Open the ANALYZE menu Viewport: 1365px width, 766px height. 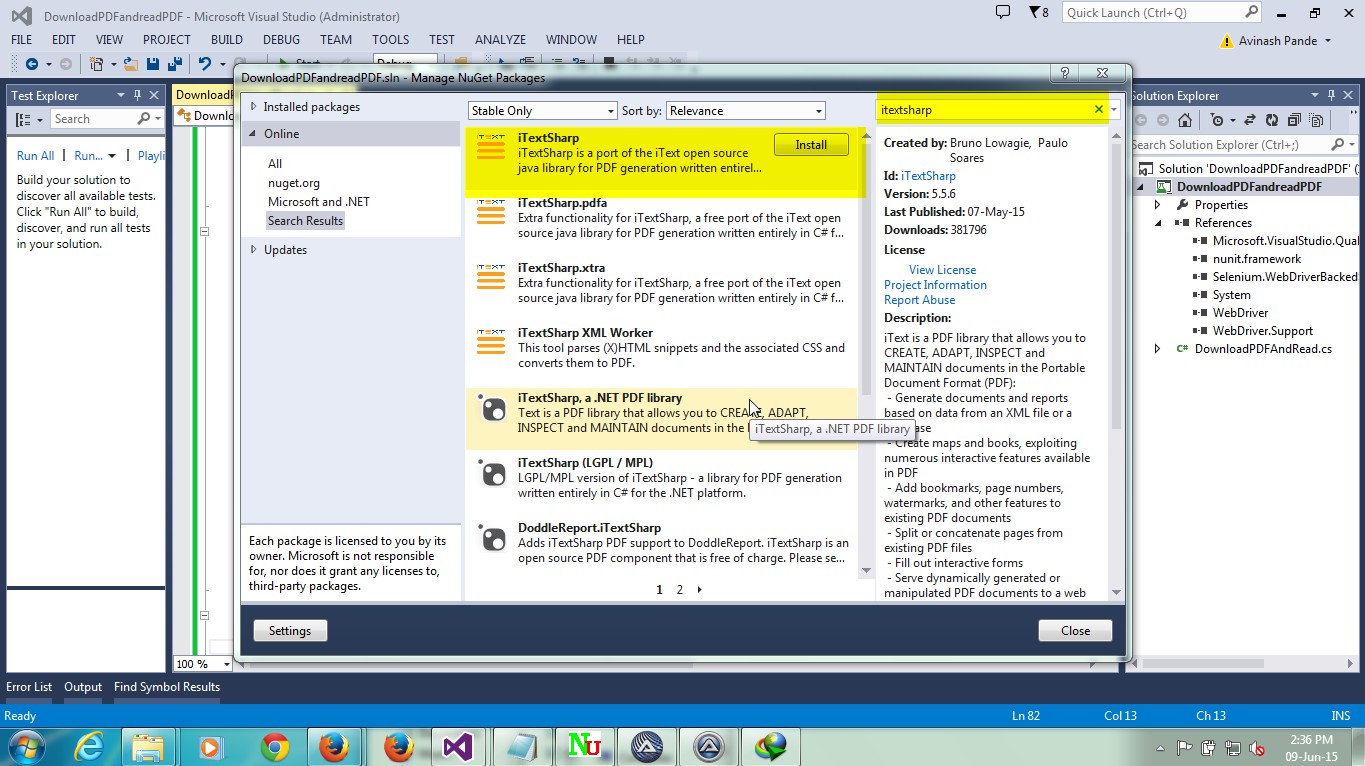(x=500, y=40)
